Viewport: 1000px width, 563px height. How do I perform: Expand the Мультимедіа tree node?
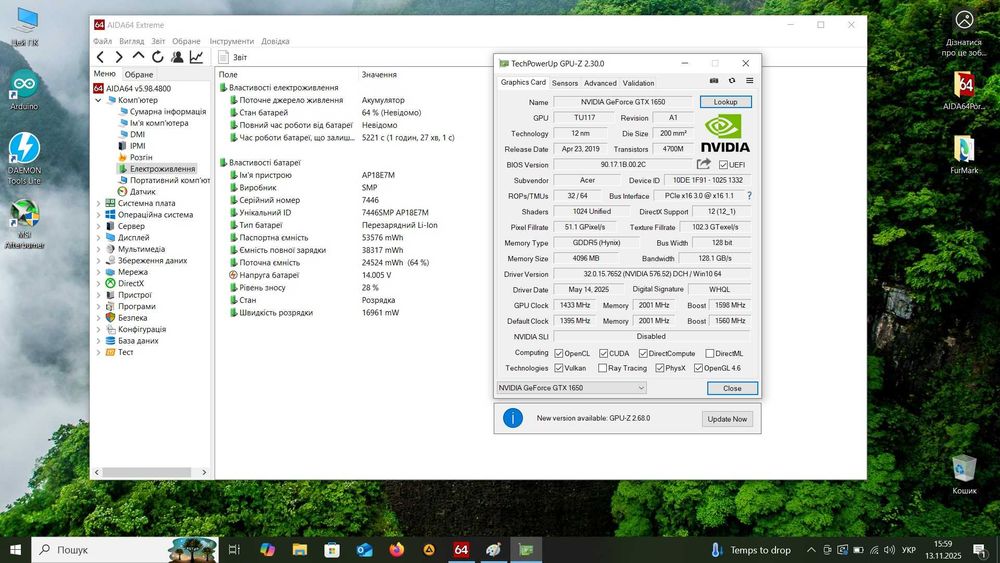point(98,249)
